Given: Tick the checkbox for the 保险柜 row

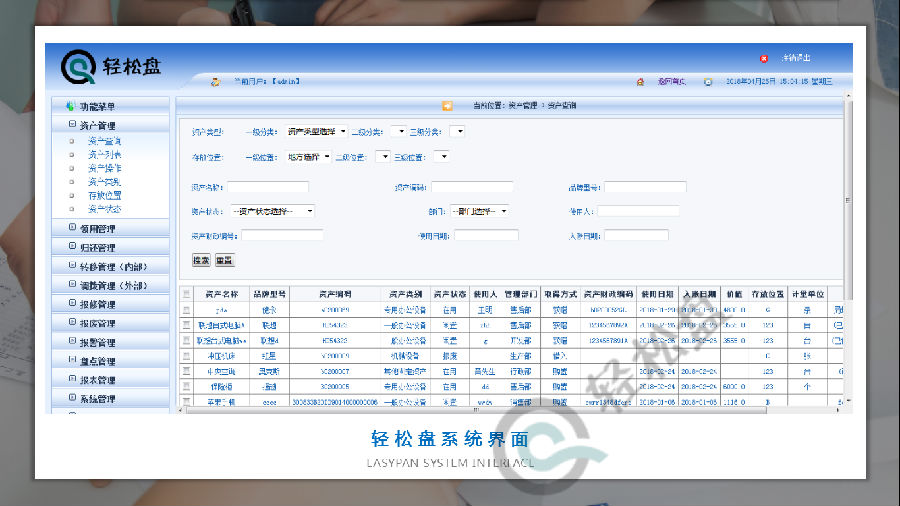Looking at the screenshot, I should click(186, 387).
